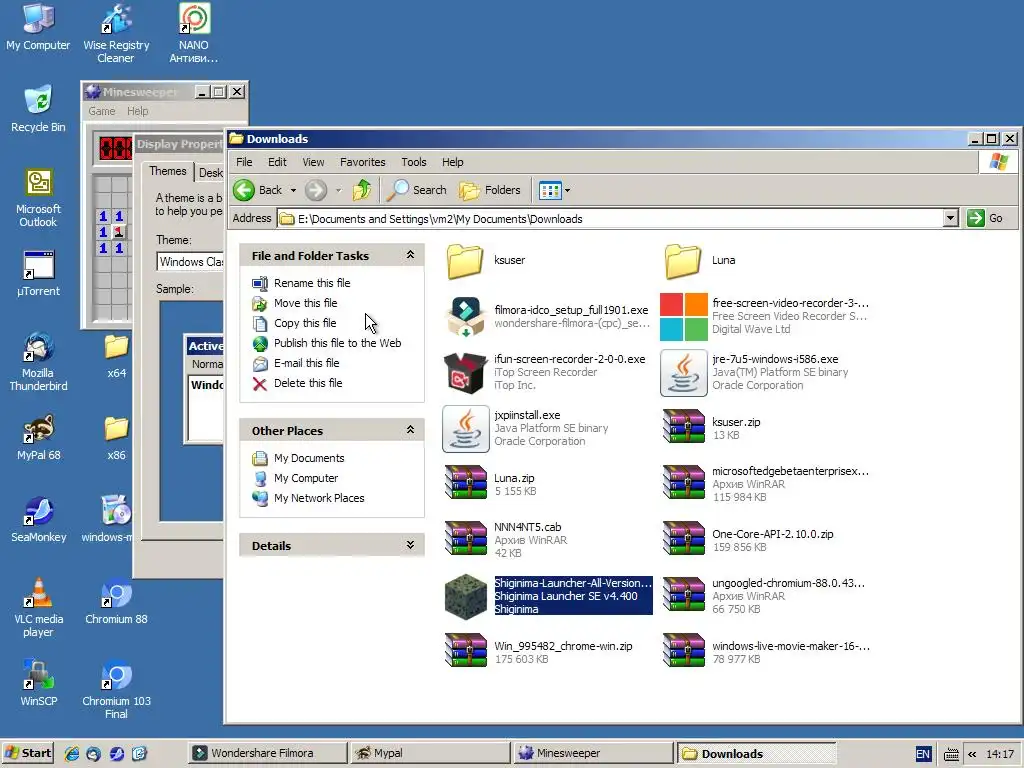1024x768 pixels.
Task: Click EN language indicator in tray
Action: pyautogui.click(x=922, y=754)
